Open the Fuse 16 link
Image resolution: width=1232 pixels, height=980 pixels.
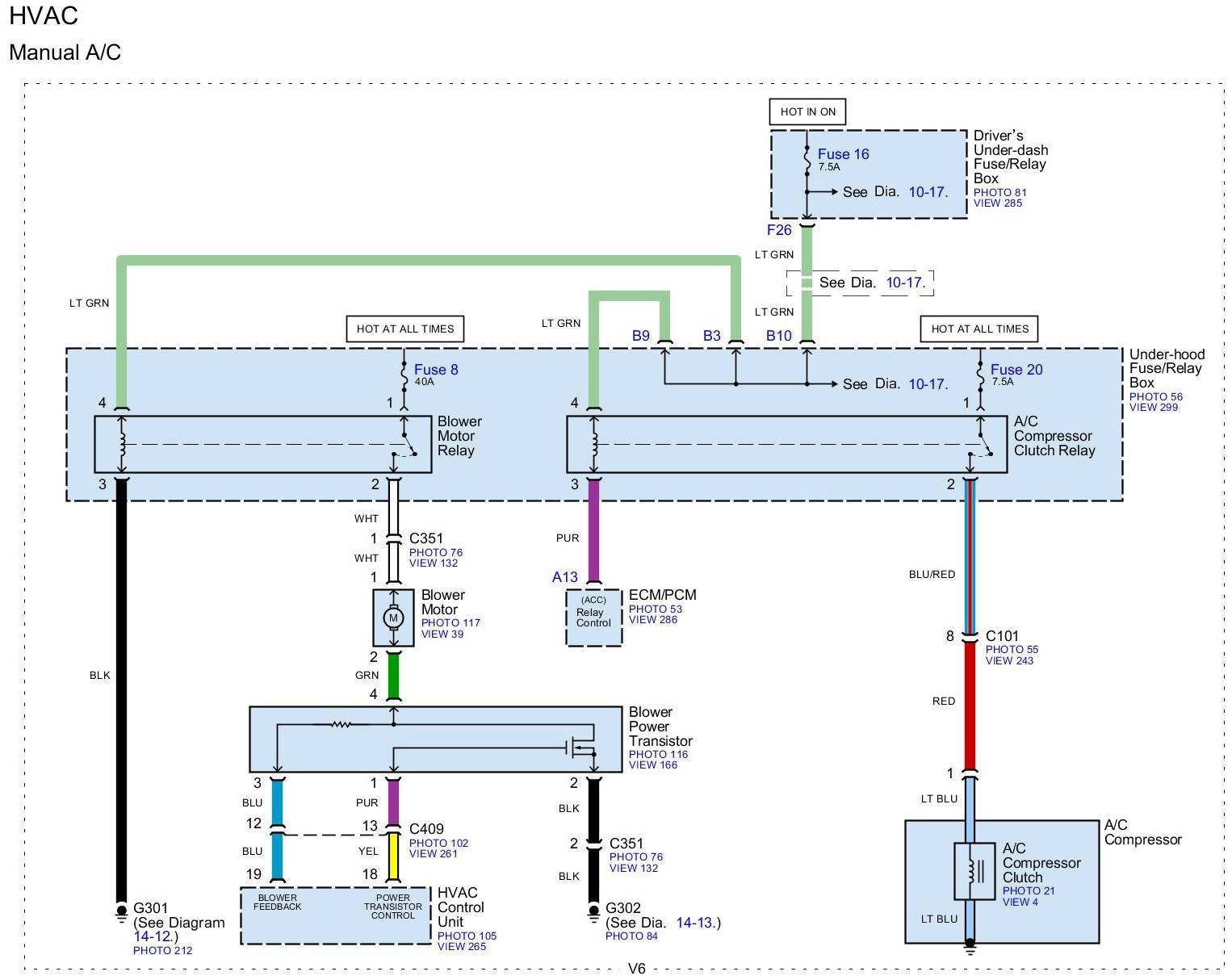point(843,154)
